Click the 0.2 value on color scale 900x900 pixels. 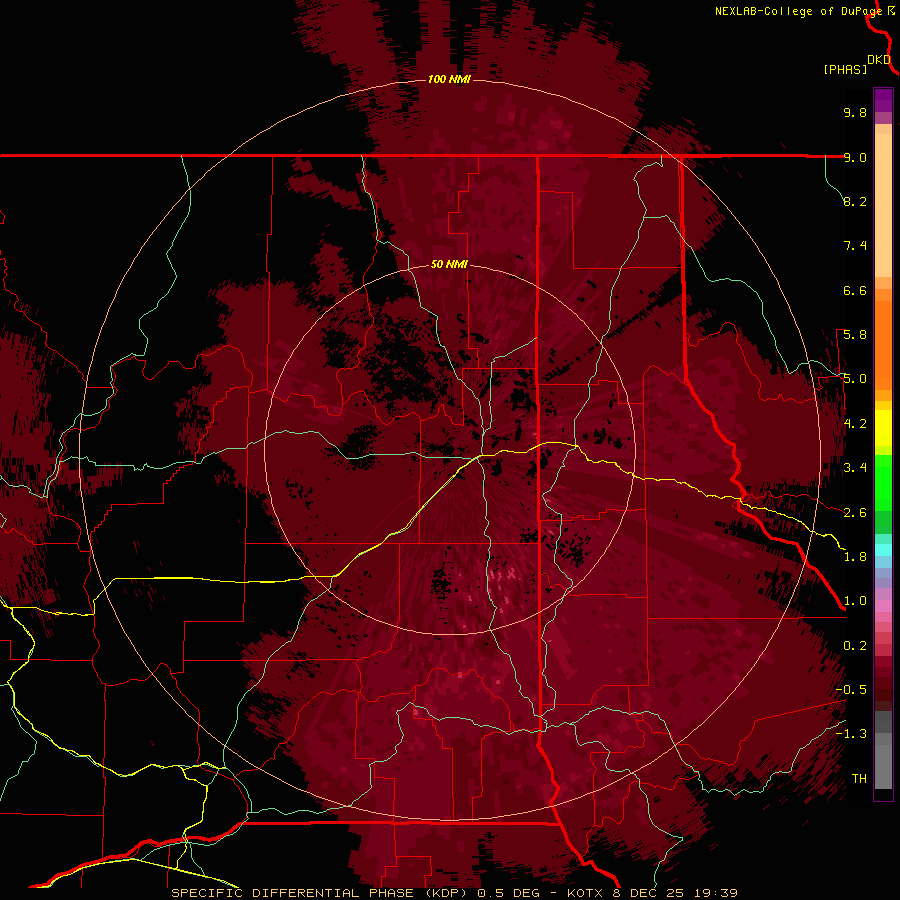(855, 646)
